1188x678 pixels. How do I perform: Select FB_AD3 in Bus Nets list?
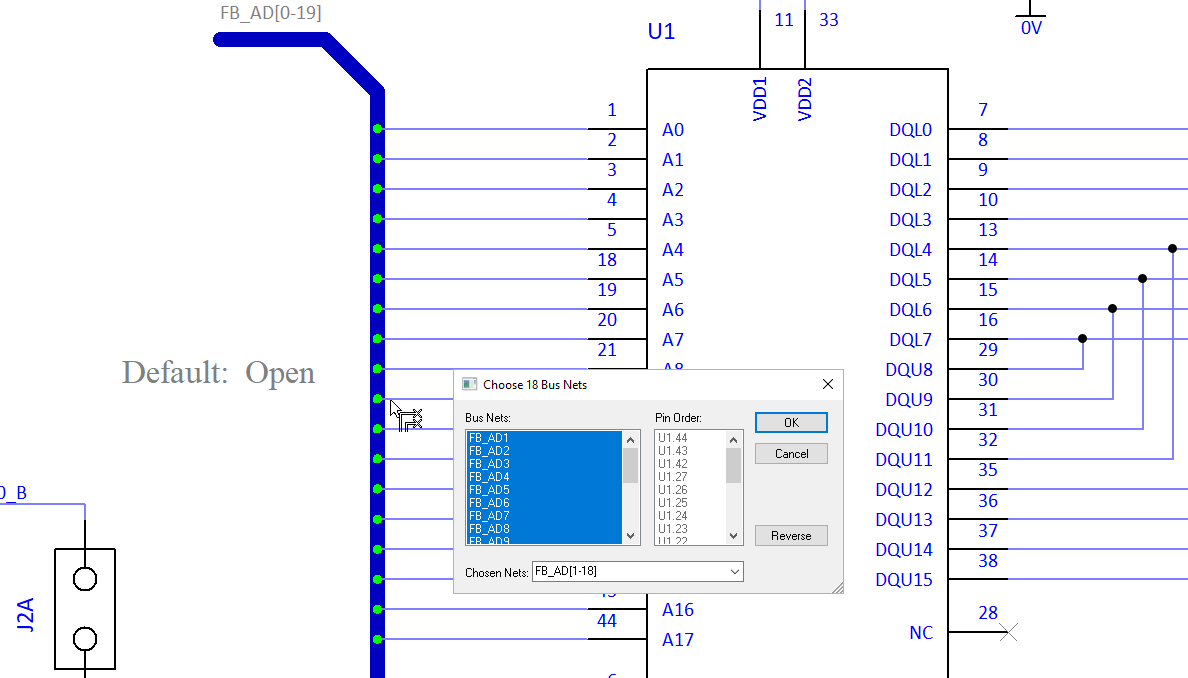[x=544, y=464]
